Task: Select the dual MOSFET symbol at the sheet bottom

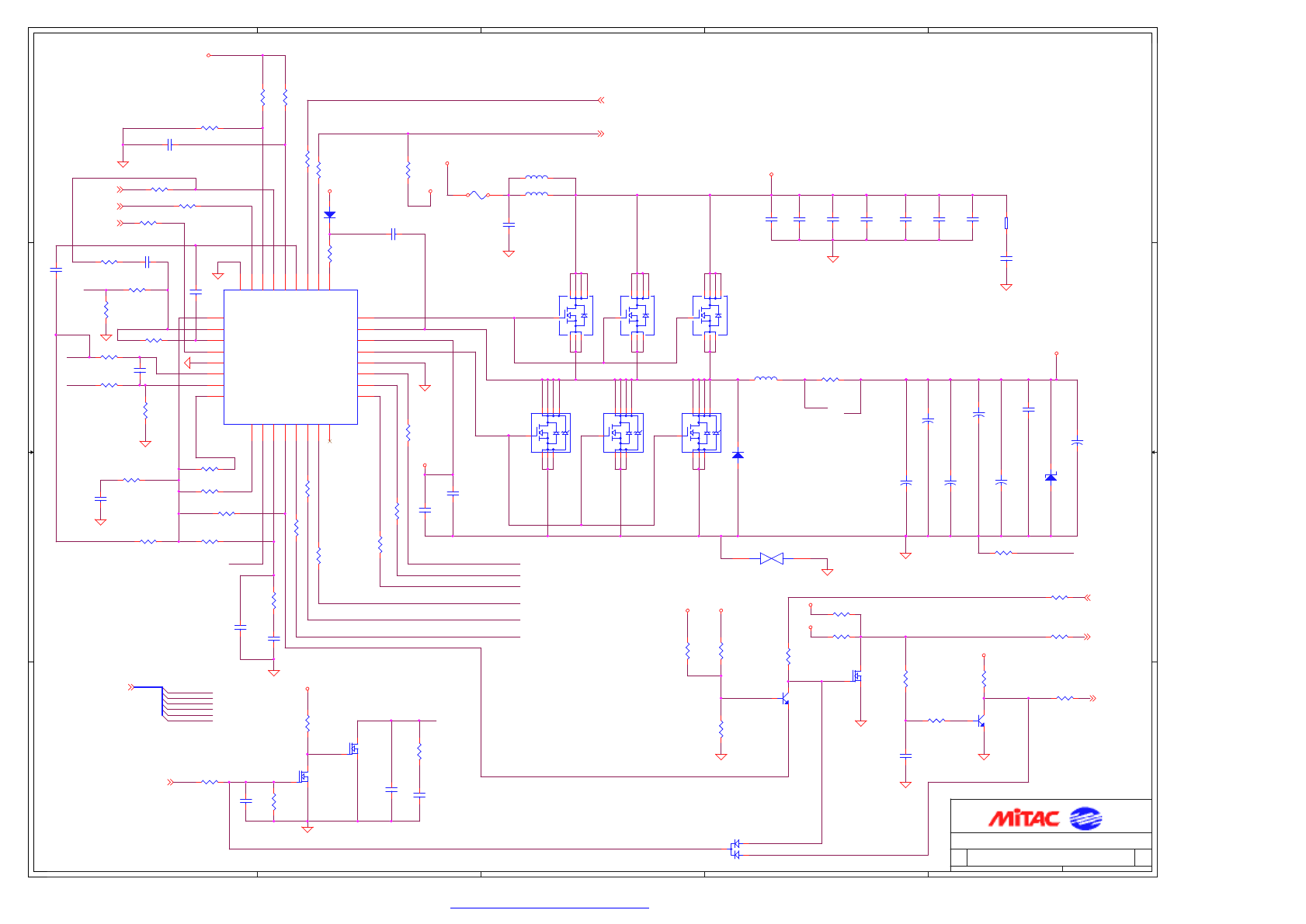Action: pyautogui.click(x=735, y=849)
